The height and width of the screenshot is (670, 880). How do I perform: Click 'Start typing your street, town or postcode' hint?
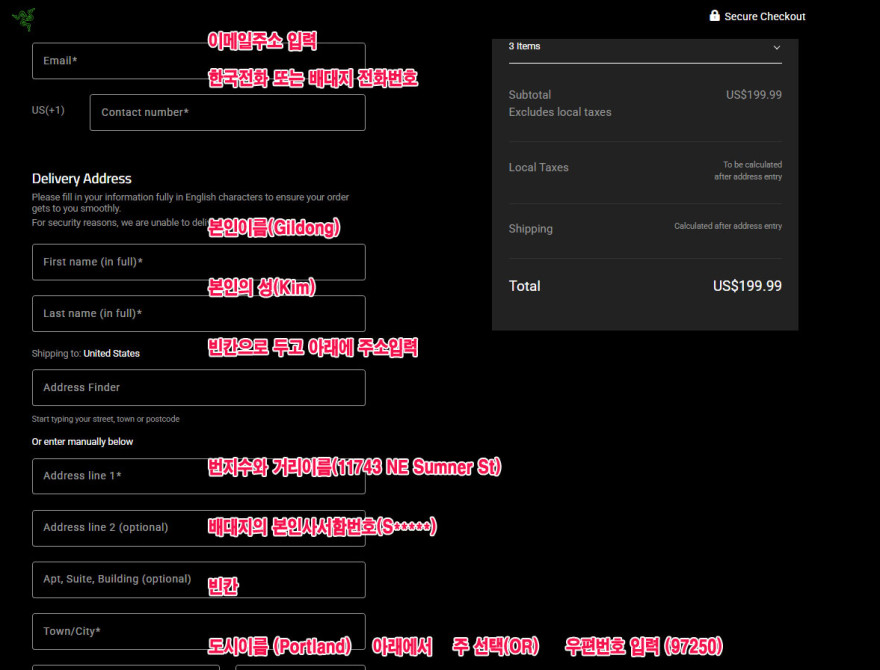(106, 419)
